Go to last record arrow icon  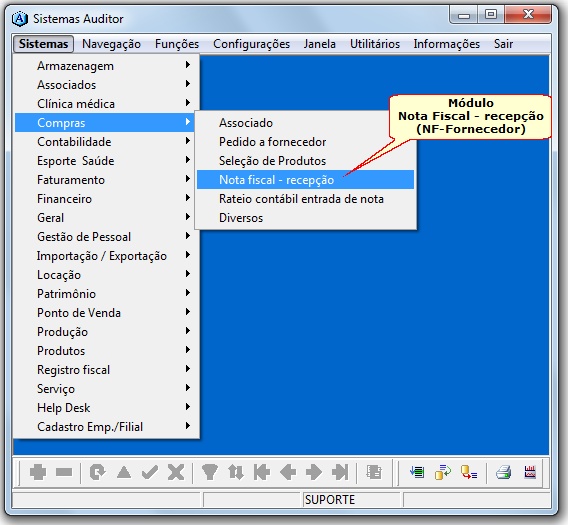(340, 472)
